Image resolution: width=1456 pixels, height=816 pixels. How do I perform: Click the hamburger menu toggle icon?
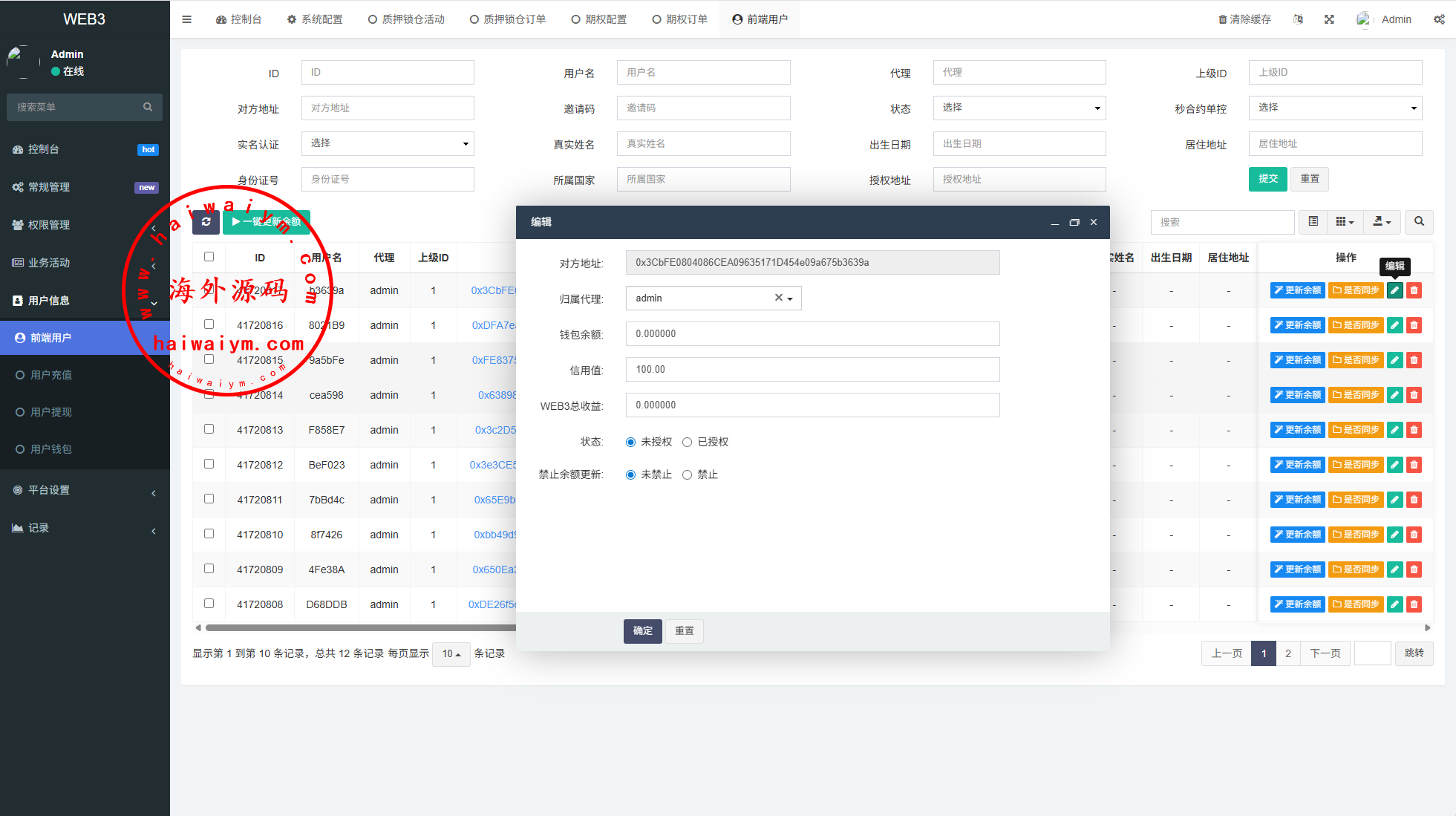point(186,19)
